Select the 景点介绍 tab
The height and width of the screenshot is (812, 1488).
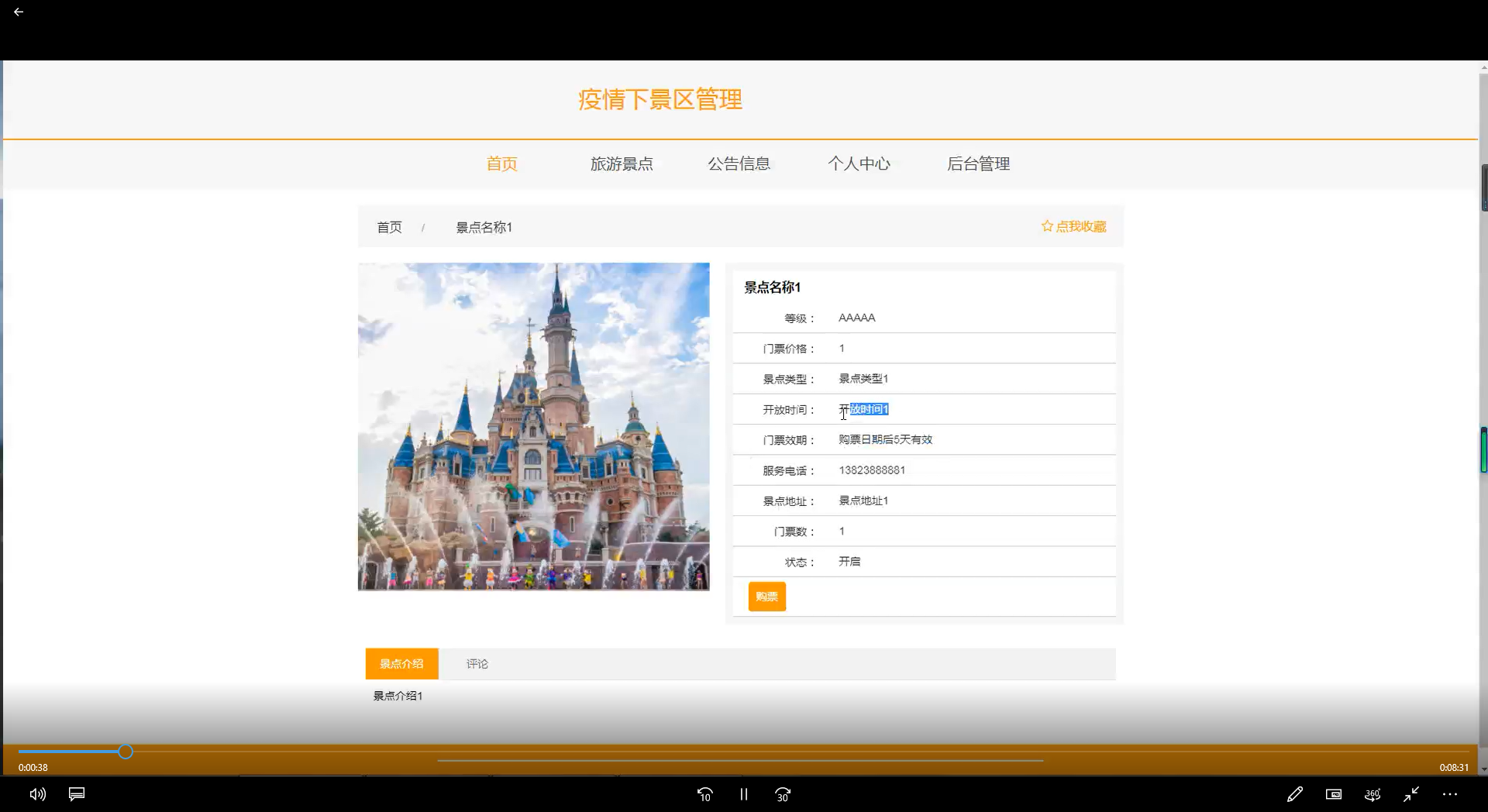[x=401, y=664]
